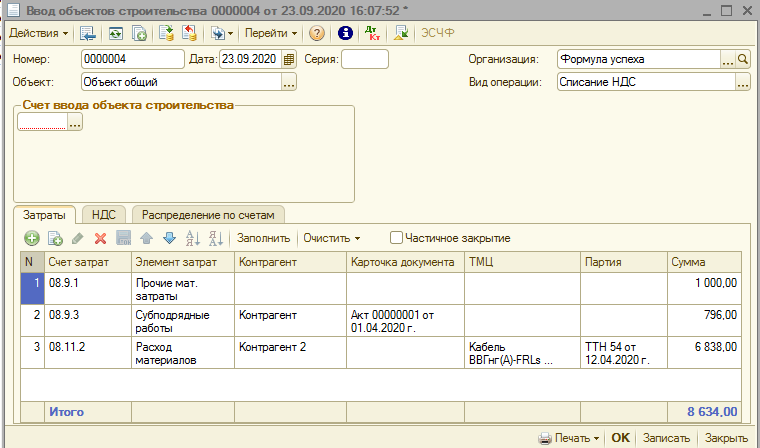The height and width of the screenshot is (448, 760).
Task: Sort ascending with the A-Z icon
Action: (193, 238)
